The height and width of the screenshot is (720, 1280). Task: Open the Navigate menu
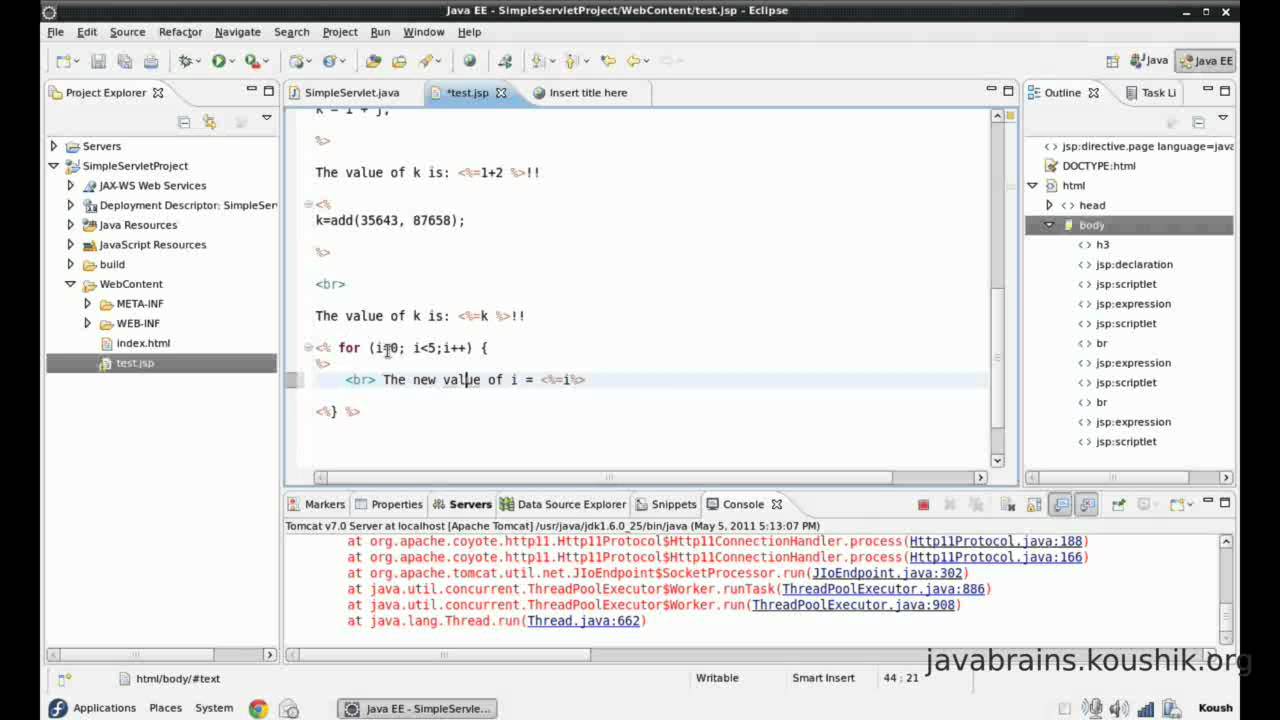pos(237,32)
